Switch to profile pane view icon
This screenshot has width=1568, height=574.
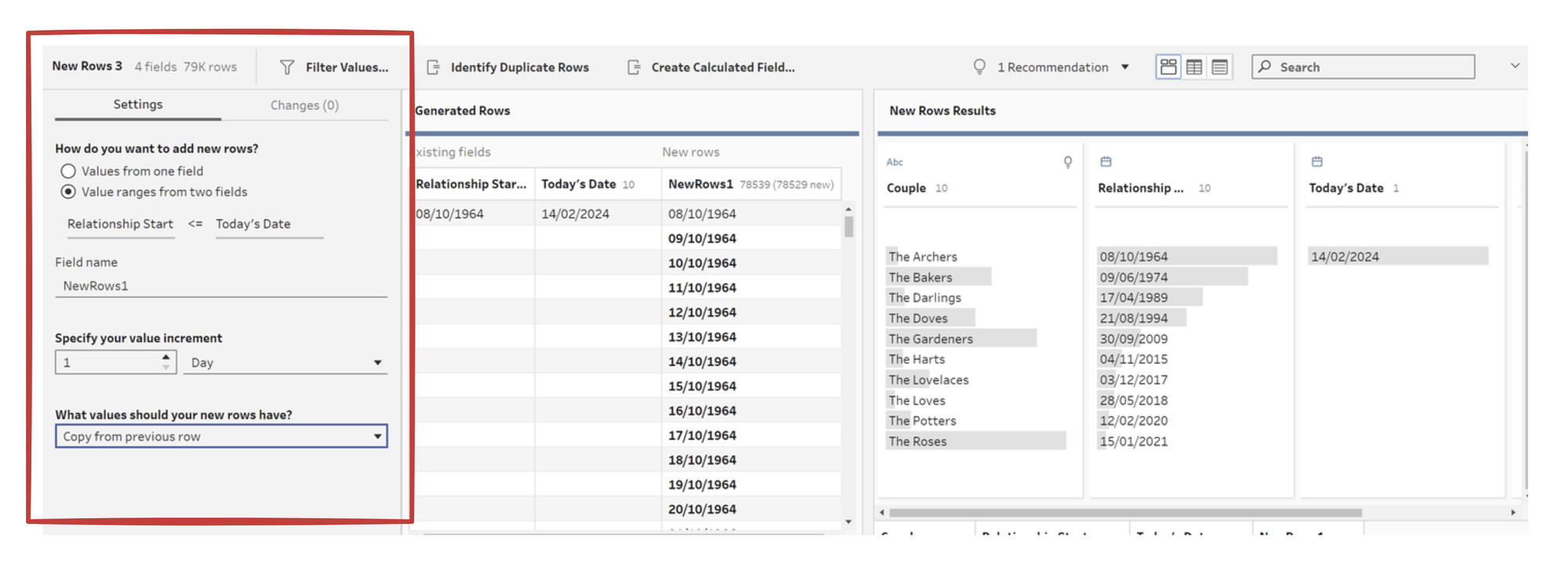pyautogui.click(x=1168, y=67)
